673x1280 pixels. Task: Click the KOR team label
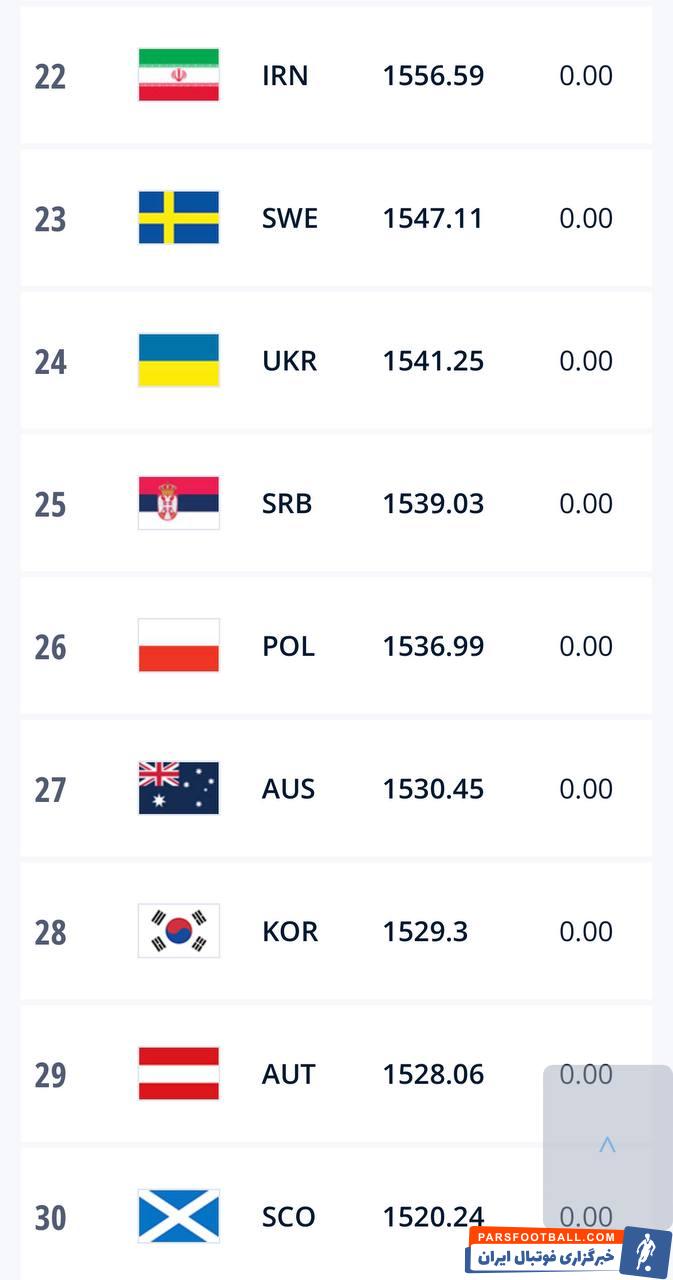tap(289, 931)
